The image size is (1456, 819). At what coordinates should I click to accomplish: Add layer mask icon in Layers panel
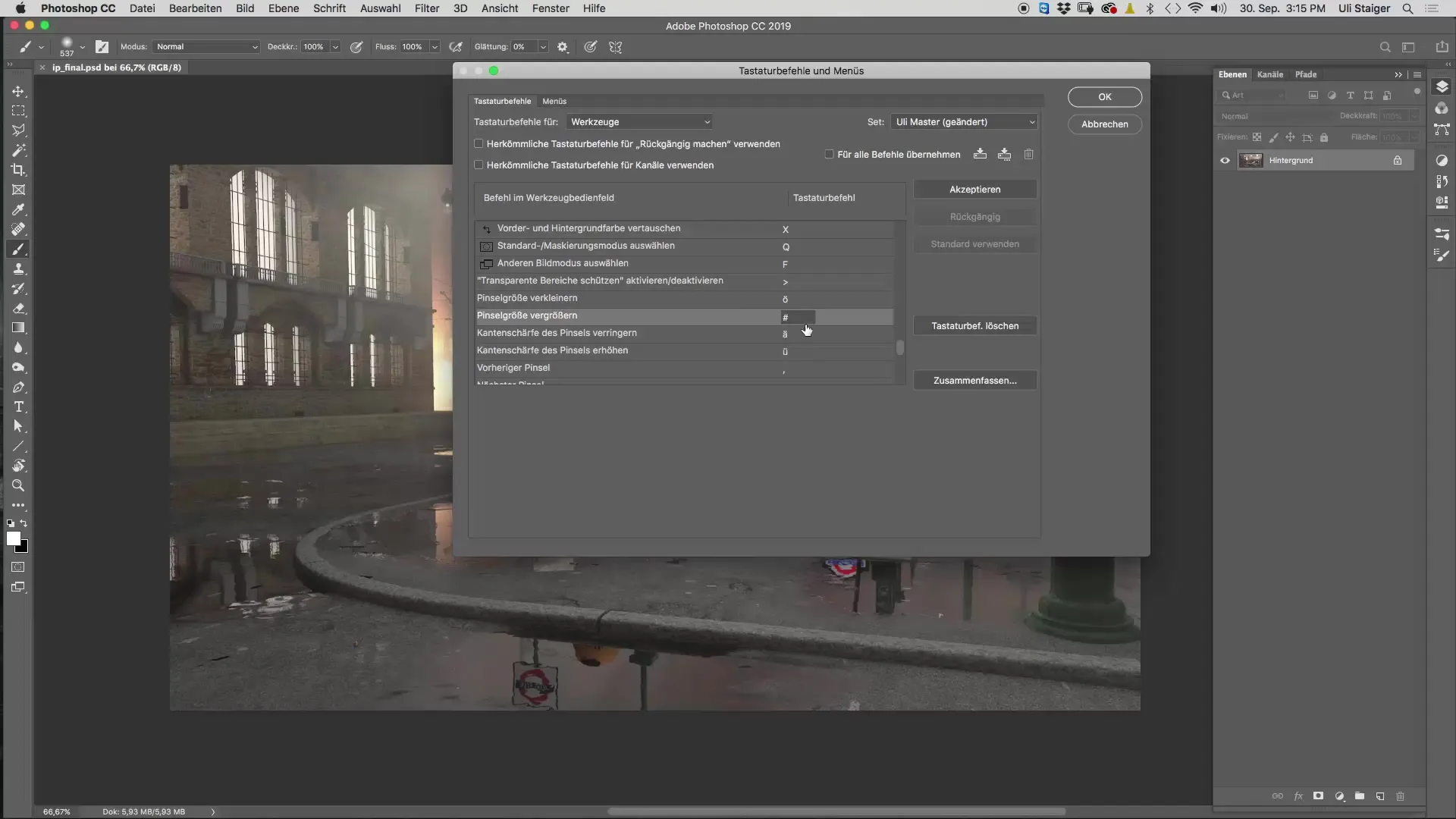click(x=1319, y=796)
